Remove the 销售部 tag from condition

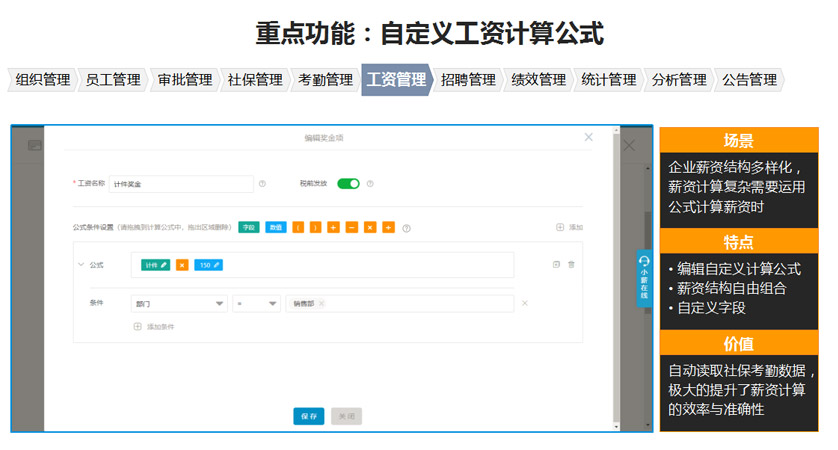pyautogui.click(x=321, y=304)
